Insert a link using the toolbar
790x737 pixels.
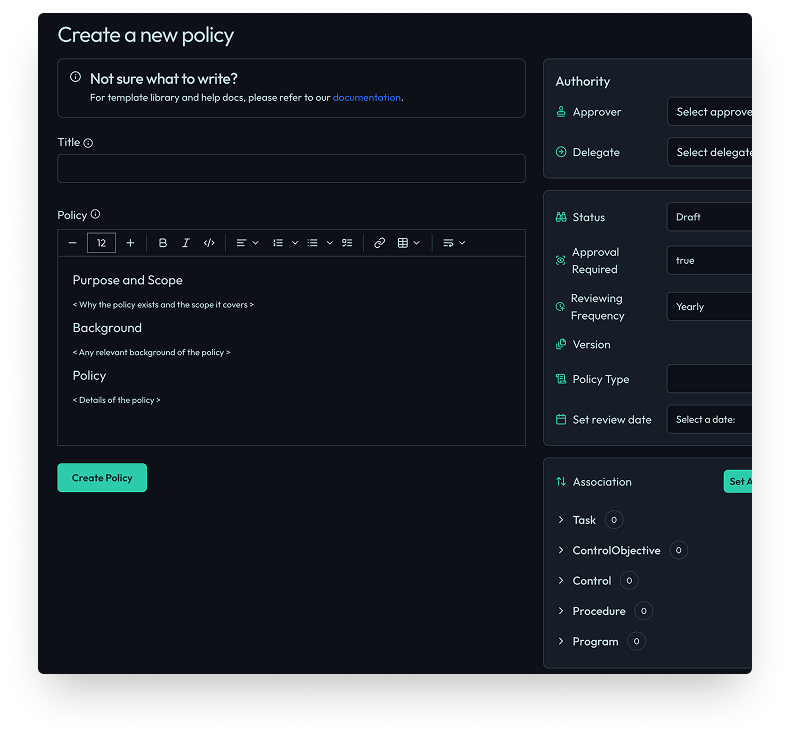(x=379, y=243)
